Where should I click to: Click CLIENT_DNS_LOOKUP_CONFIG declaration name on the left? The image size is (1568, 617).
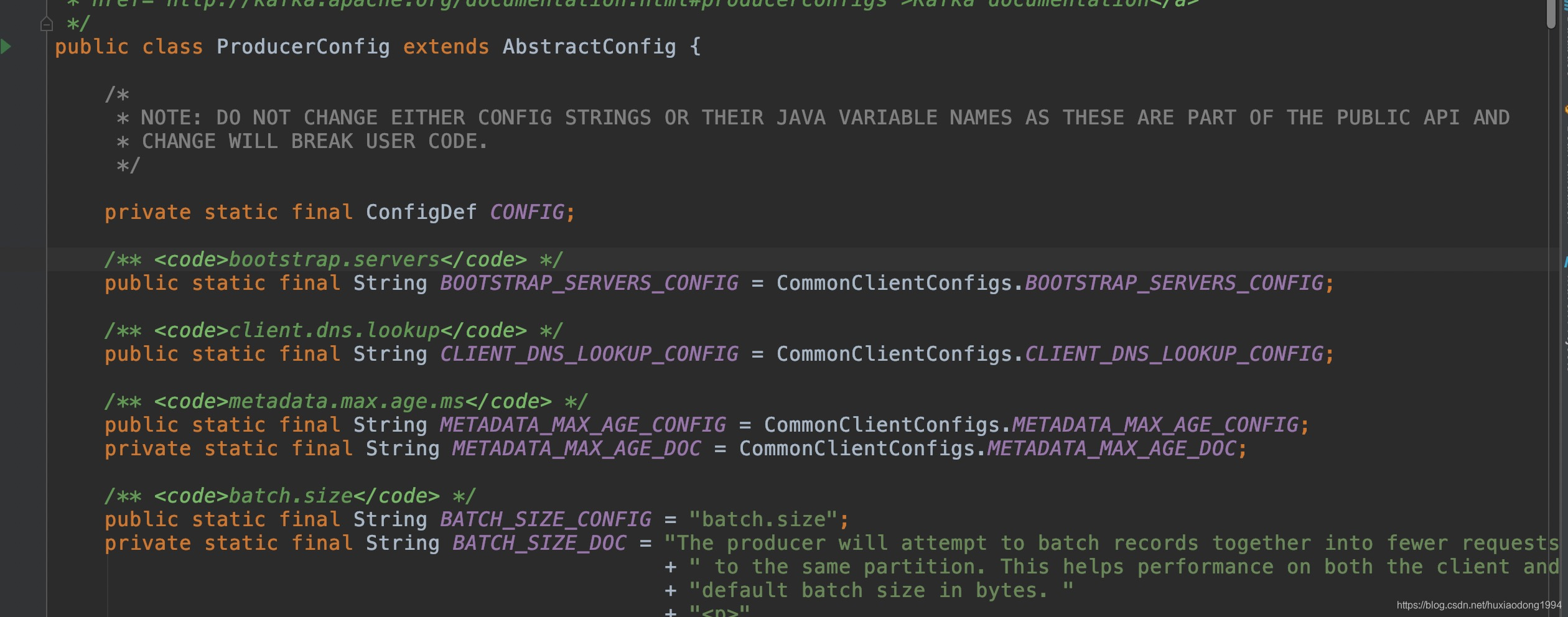click(589, 354)
